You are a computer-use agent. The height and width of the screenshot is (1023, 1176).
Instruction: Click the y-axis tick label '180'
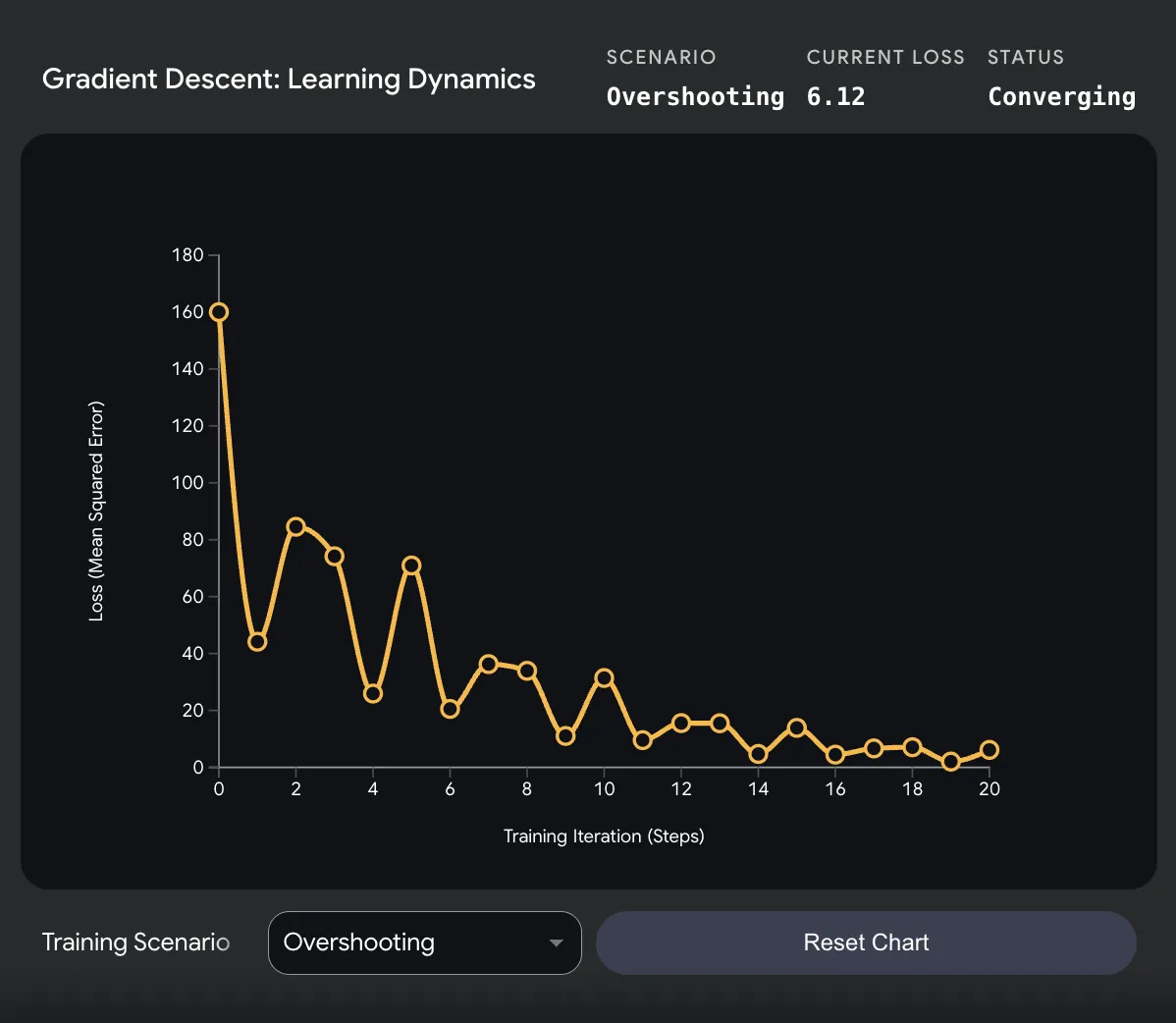[x=187, y=255]
